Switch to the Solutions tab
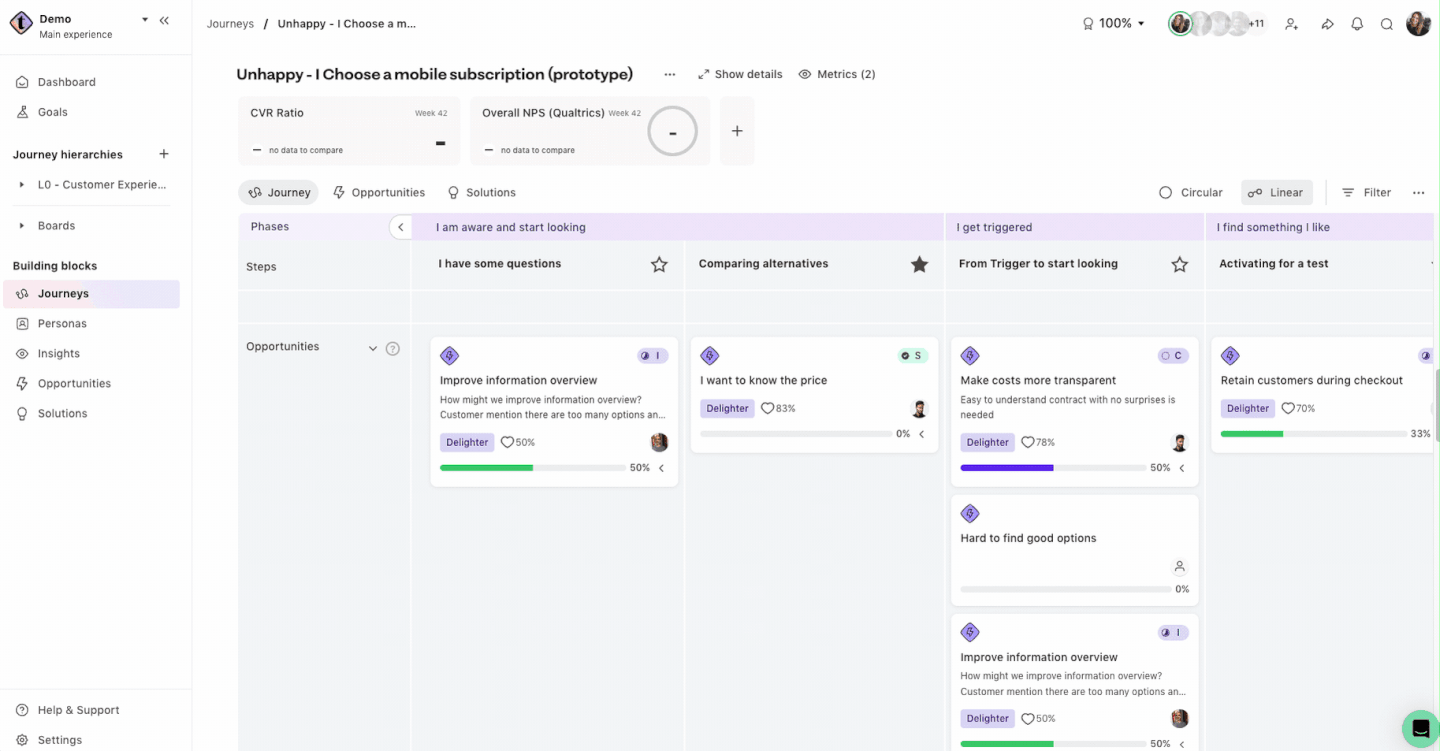Screen dimensions: 1440x751 pos(481,193)
